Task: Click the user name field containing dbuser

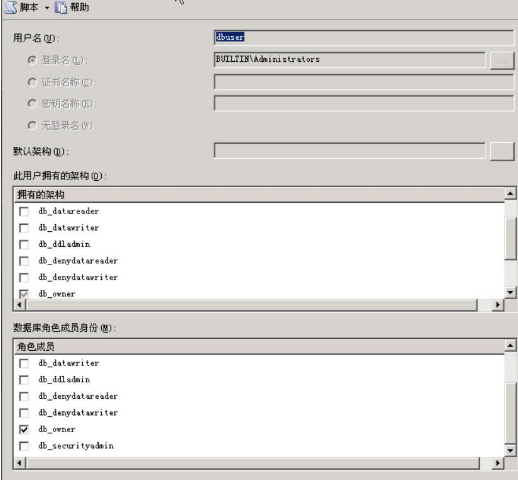Action: (x=363, y=37)
